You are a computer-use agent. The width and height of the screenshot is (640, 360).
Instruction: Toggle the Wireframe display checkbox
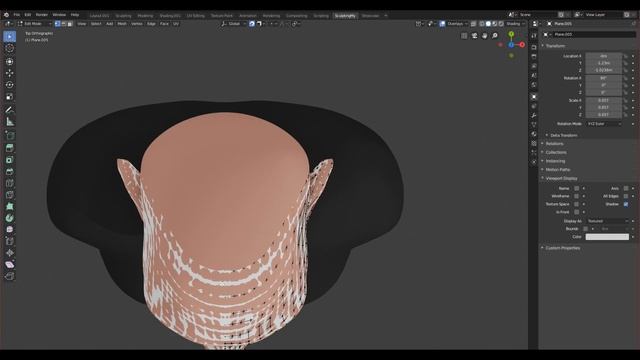pos(576,196)
